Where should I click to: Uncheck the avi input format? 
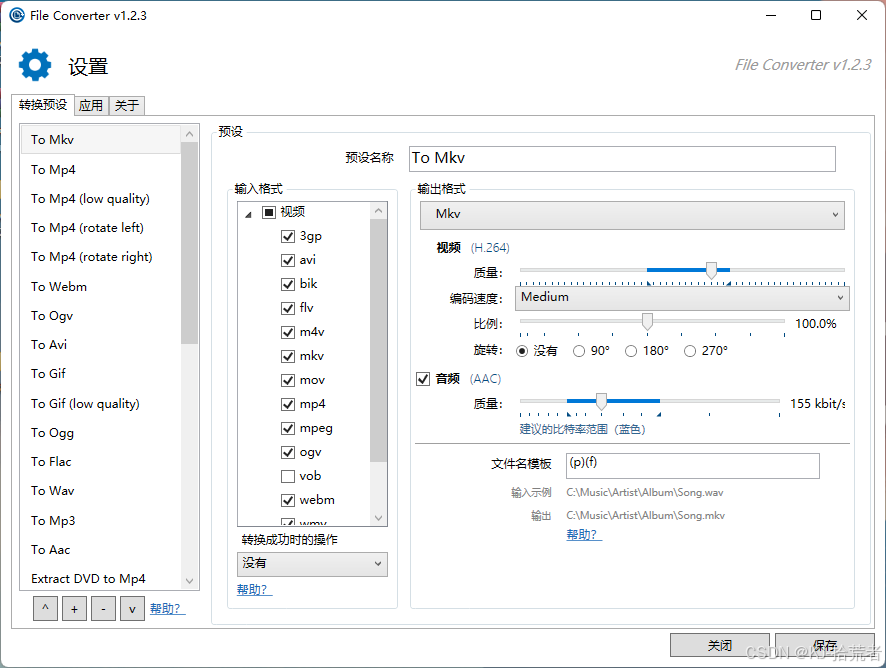pyautogui.click(x=288, y=261)
